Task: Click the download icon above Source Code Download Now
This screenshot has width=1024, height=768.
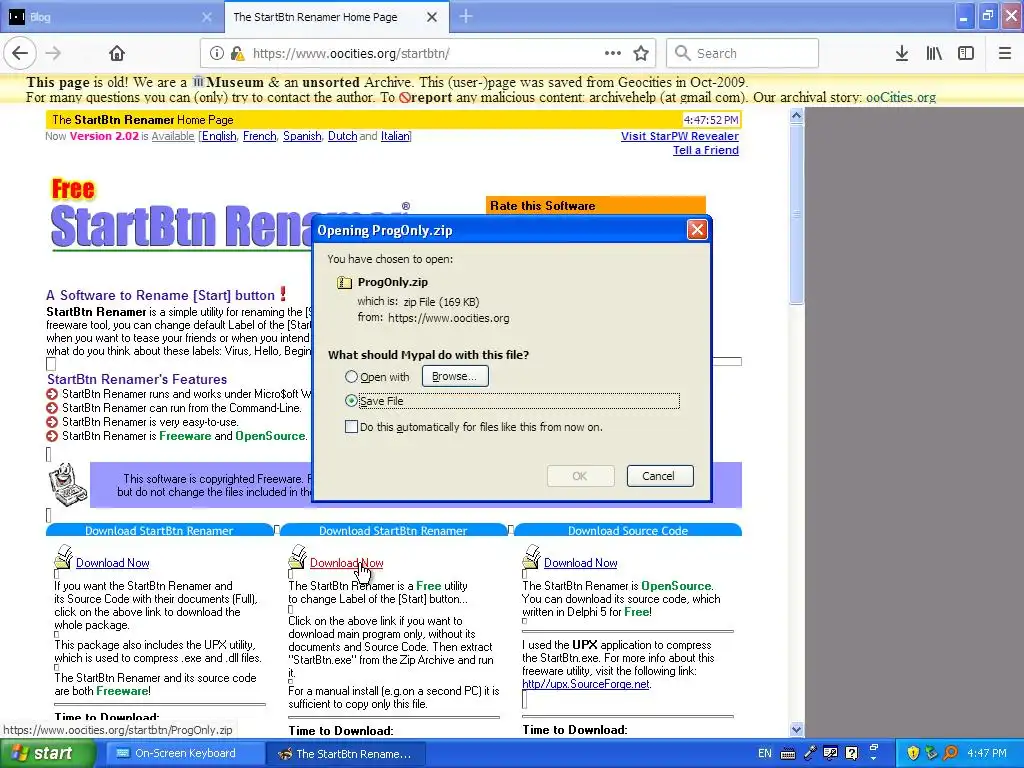Action: click(531, 556)
